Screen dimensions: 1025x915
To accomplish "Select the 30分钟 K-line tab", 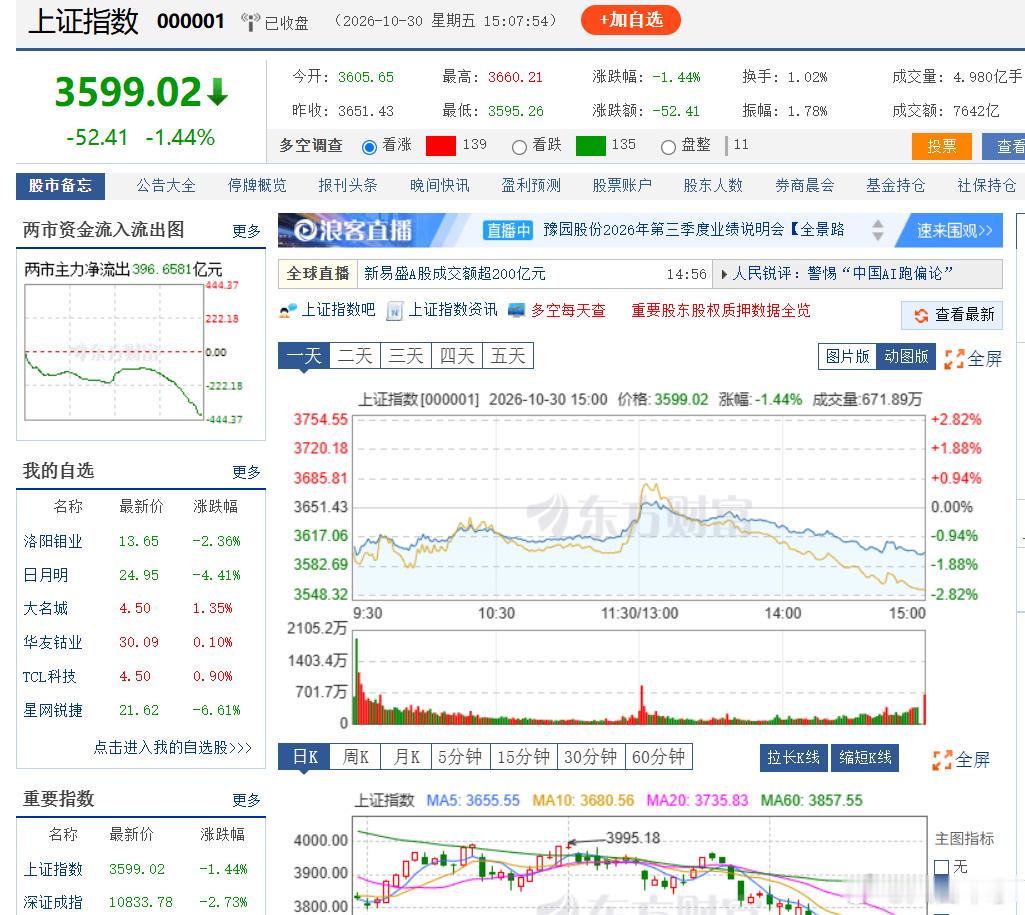I will (x=591, y=757).
